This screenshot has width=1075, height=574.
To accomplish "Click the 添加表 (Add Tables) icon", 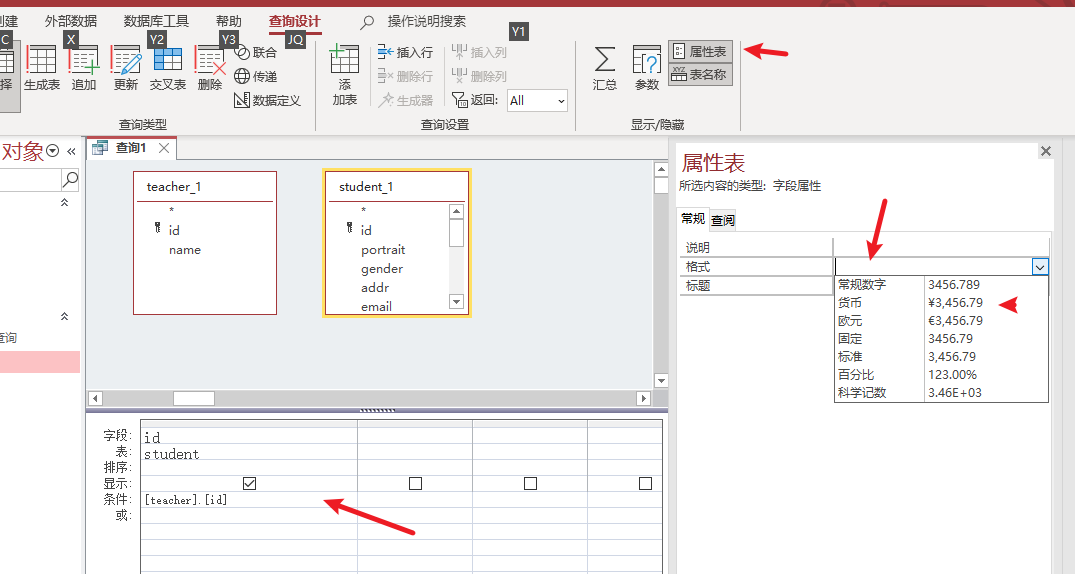I will [x=345, y=74].
